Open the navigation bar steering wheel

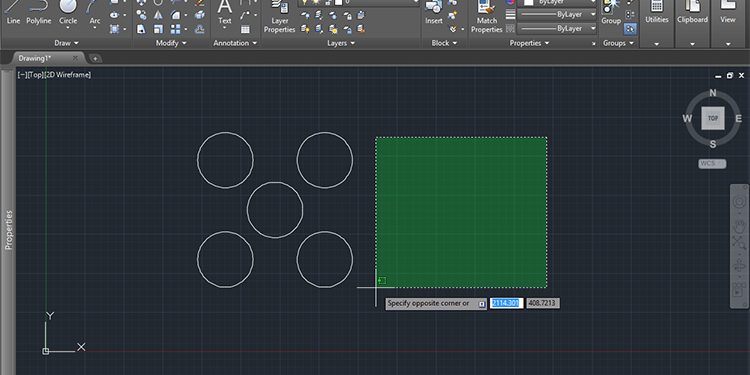coord(739,201)
